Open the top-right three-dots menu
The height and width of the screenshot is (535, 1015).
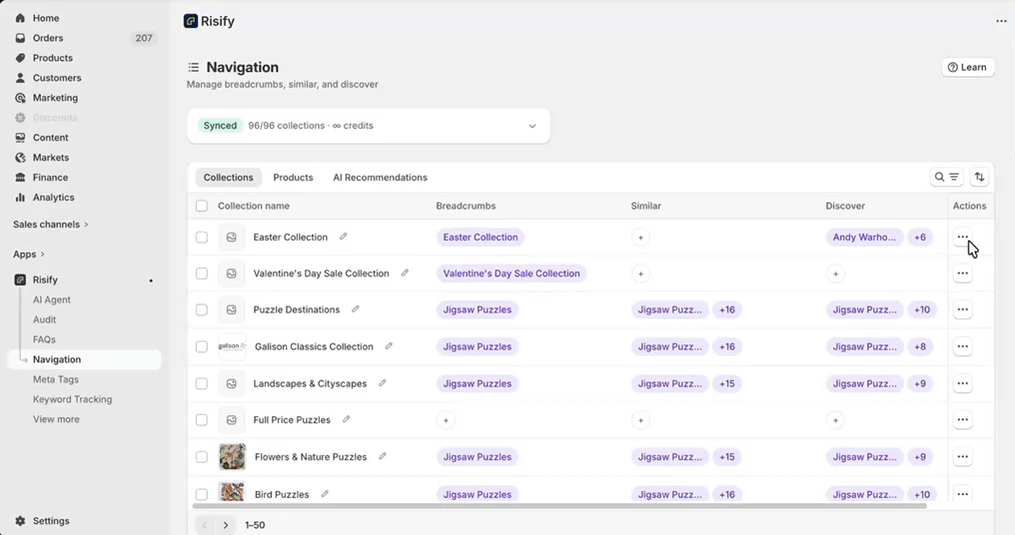pos(1001,21)
